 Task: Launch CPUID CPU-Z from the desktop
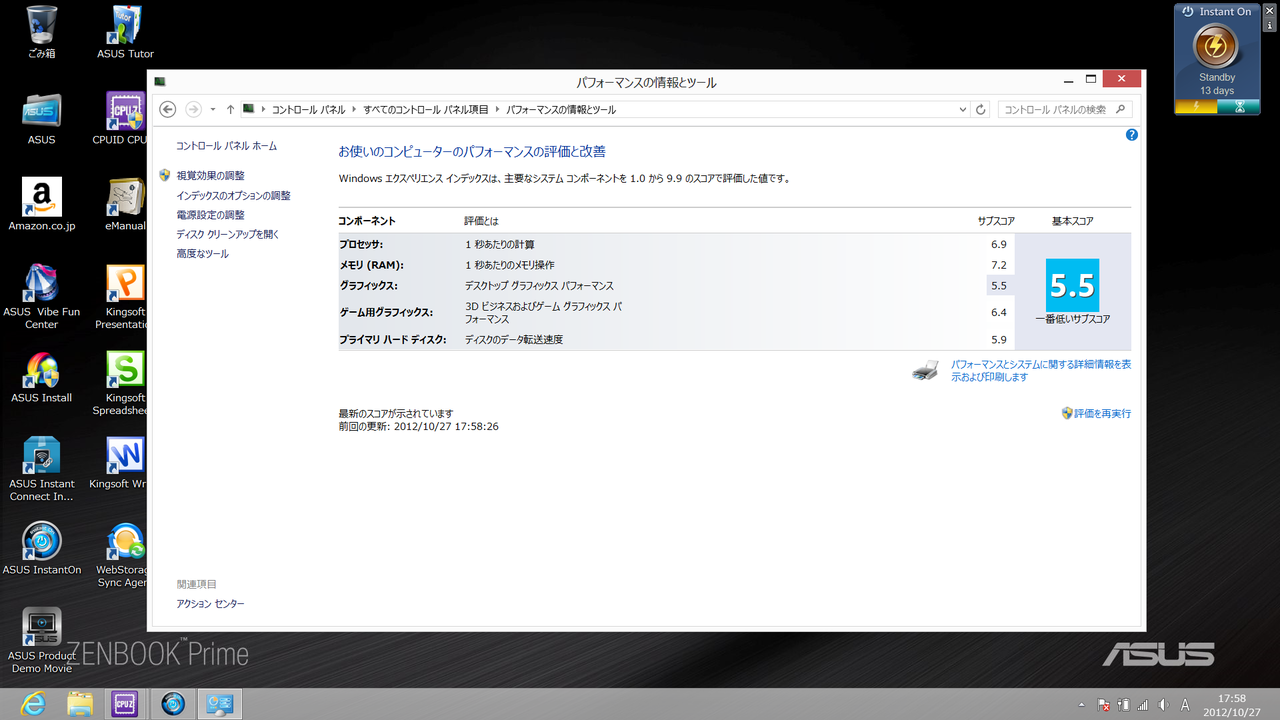pyautogui.click(x=120, y=118)
